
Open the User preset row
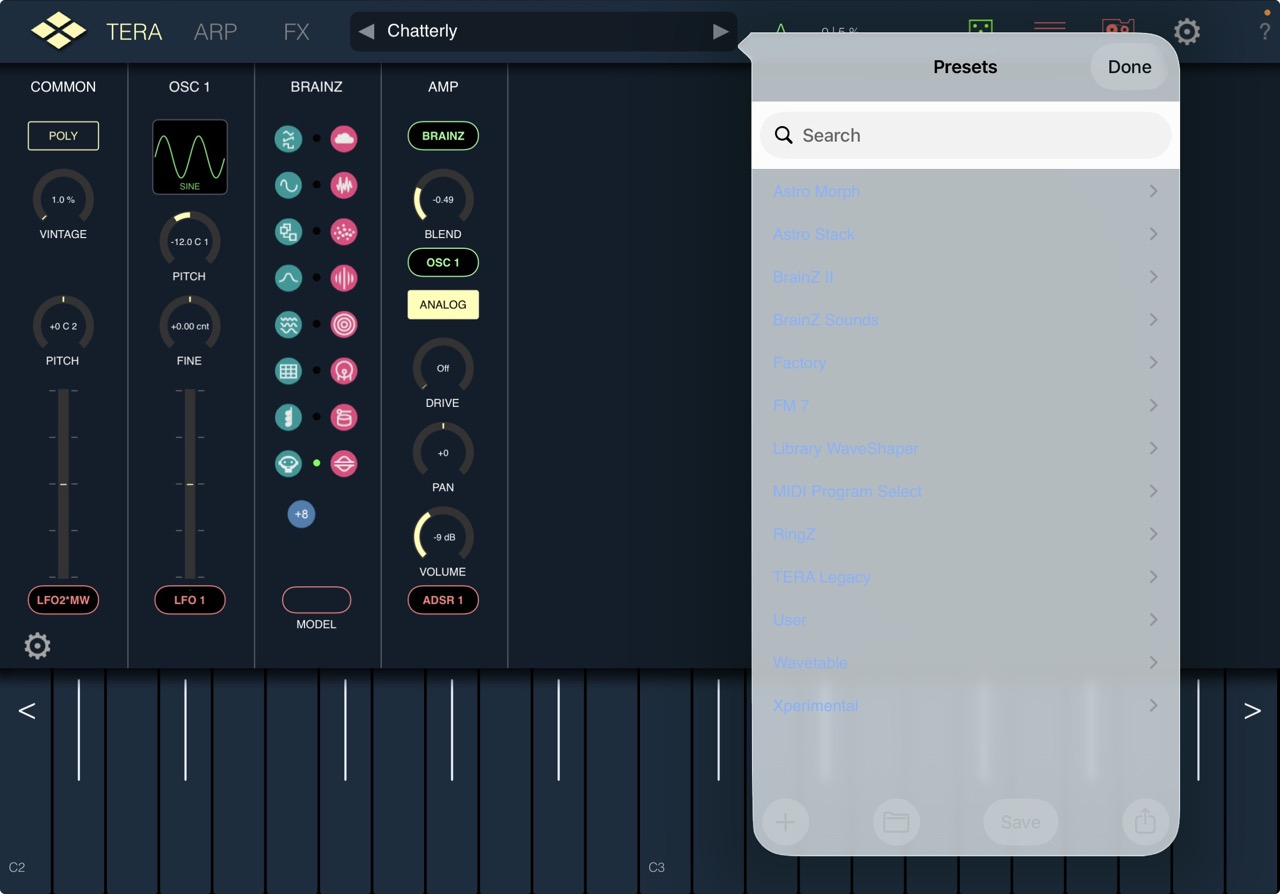pos(966,620)
